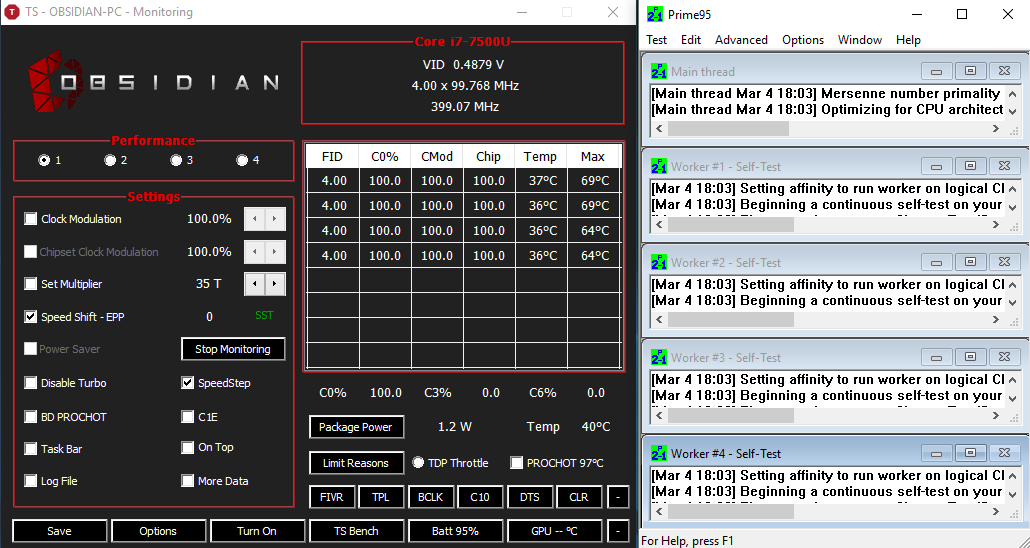The width and height of the screenshot is (1030, 548).
Task: Open the Window menu in Prime95
Action: (859, 40)
